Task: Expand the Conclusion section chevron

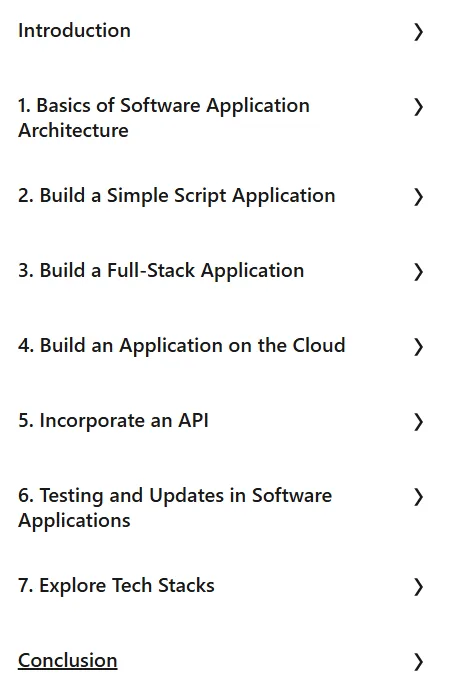Action: click(418, 662)
